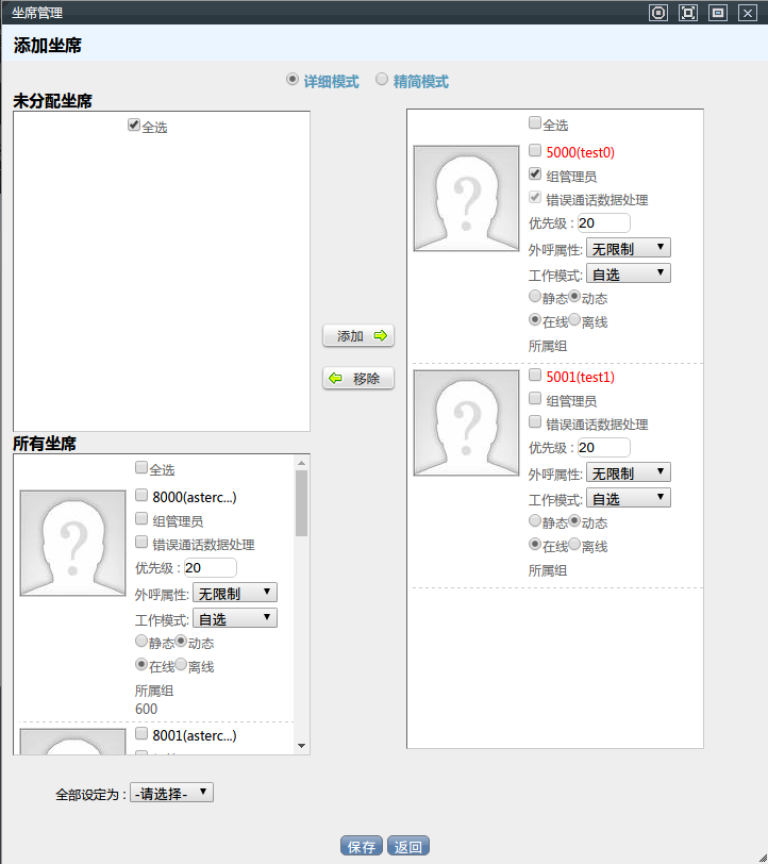768x864 pixels.
Task: Click the scrollbar thumb in 所有坐席 list
Action: pyautogui.click(x=301, y=503)
